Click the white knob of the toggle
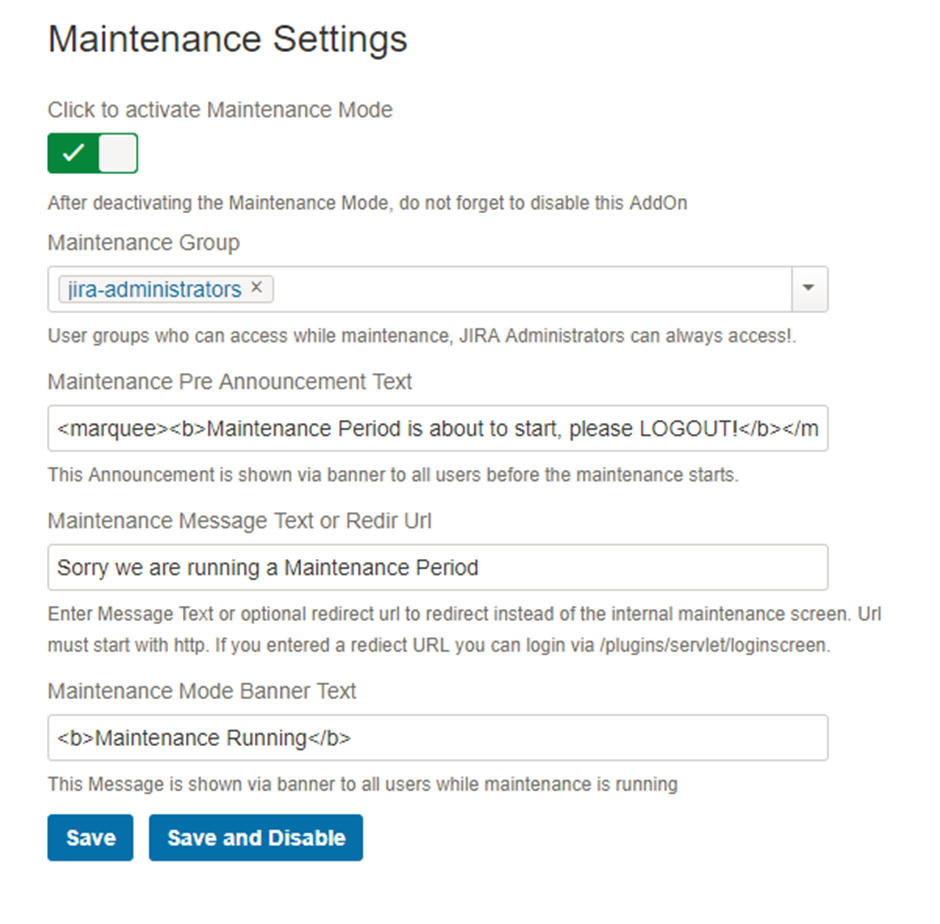The width and height of the screenshot is (940, 924). point(117,153)
